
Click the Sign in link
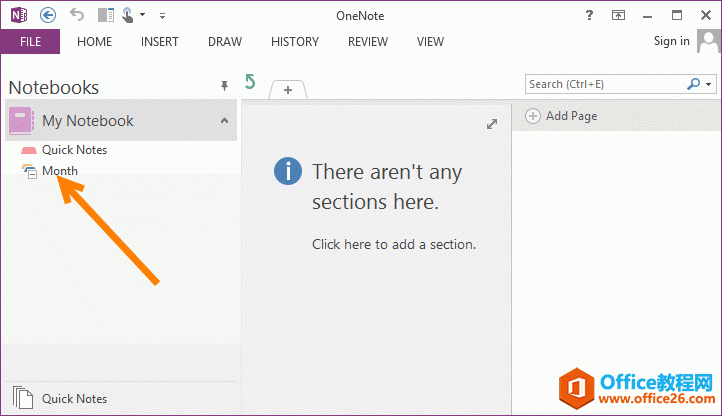tap(671, 41)
